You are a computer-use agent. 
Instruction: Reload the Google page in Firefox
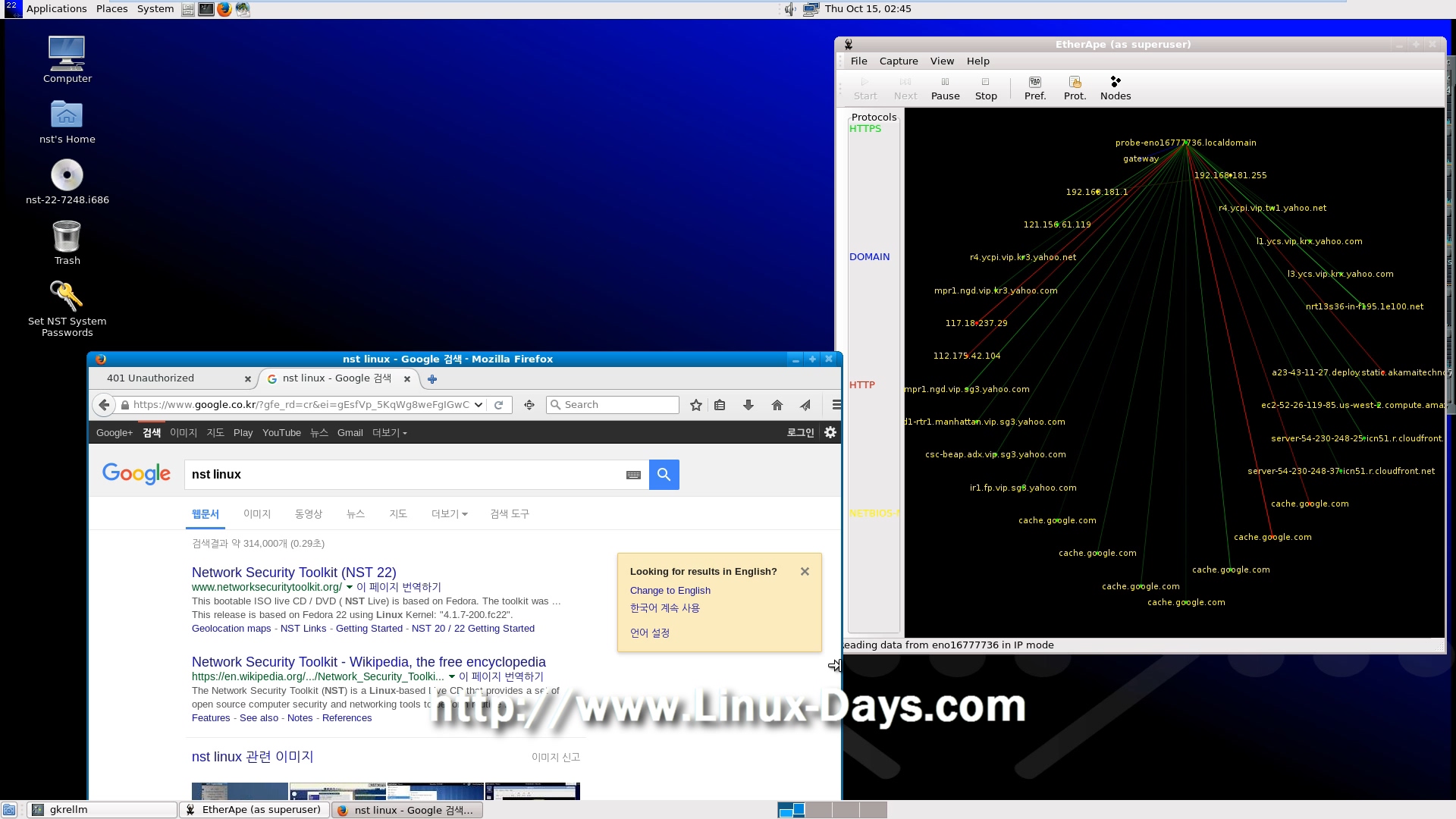pyautogui.click(x=498, y=405)
